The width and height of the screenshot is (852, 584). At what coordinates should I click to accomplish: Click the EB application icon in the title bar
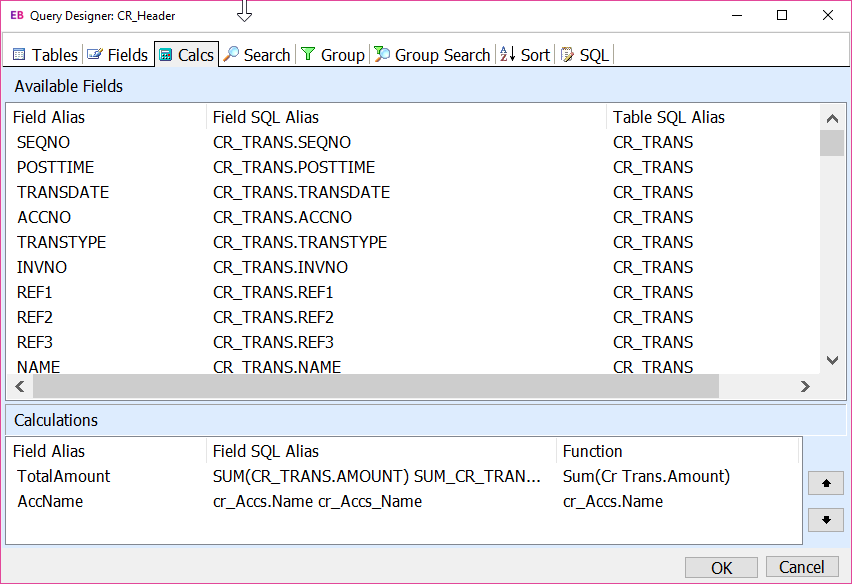(x=17, y=15)
